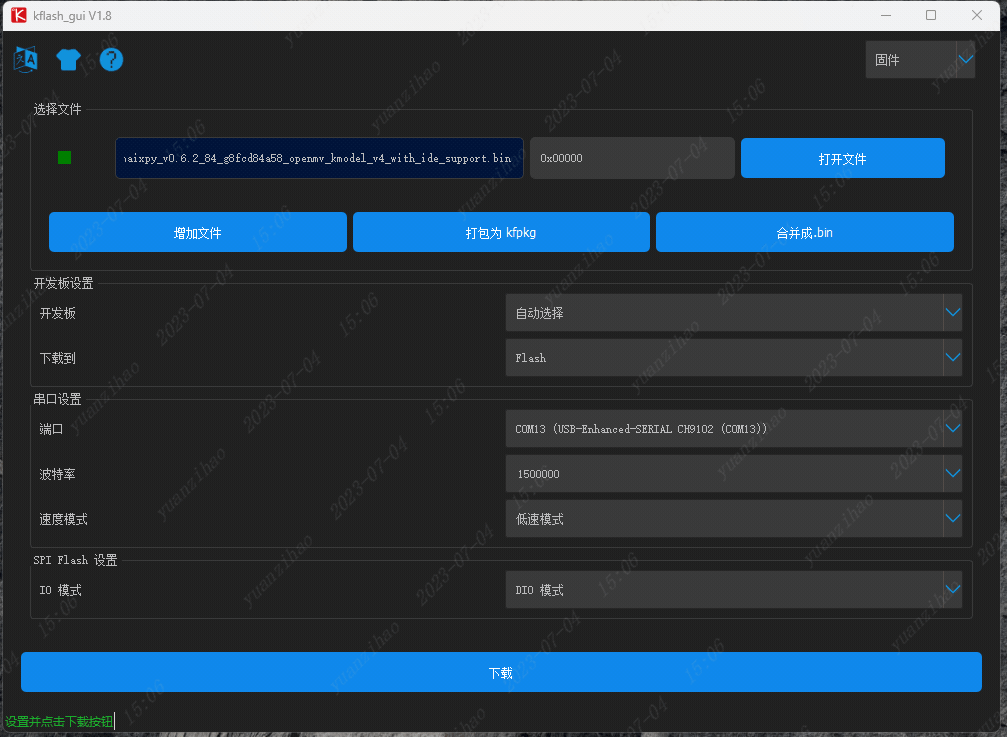
Task: Click the 选择文件 group label
Action: click(57, 109)
